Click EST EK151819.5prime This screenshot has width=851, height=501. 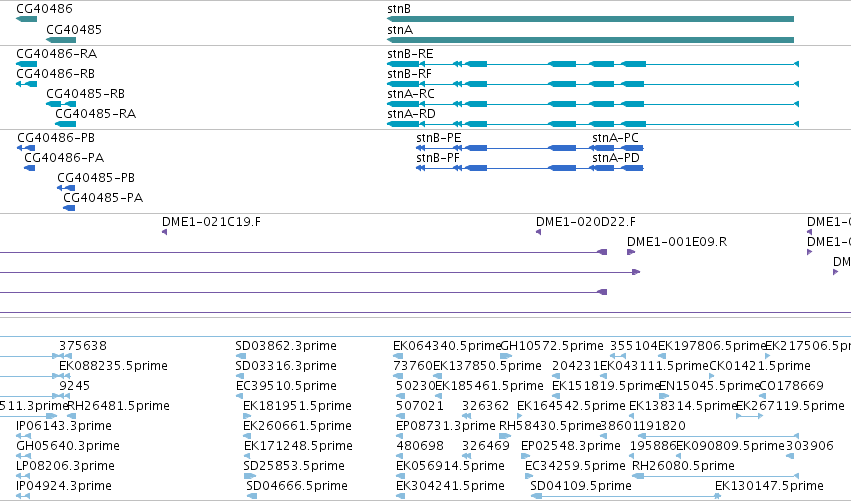pos(605,385)
